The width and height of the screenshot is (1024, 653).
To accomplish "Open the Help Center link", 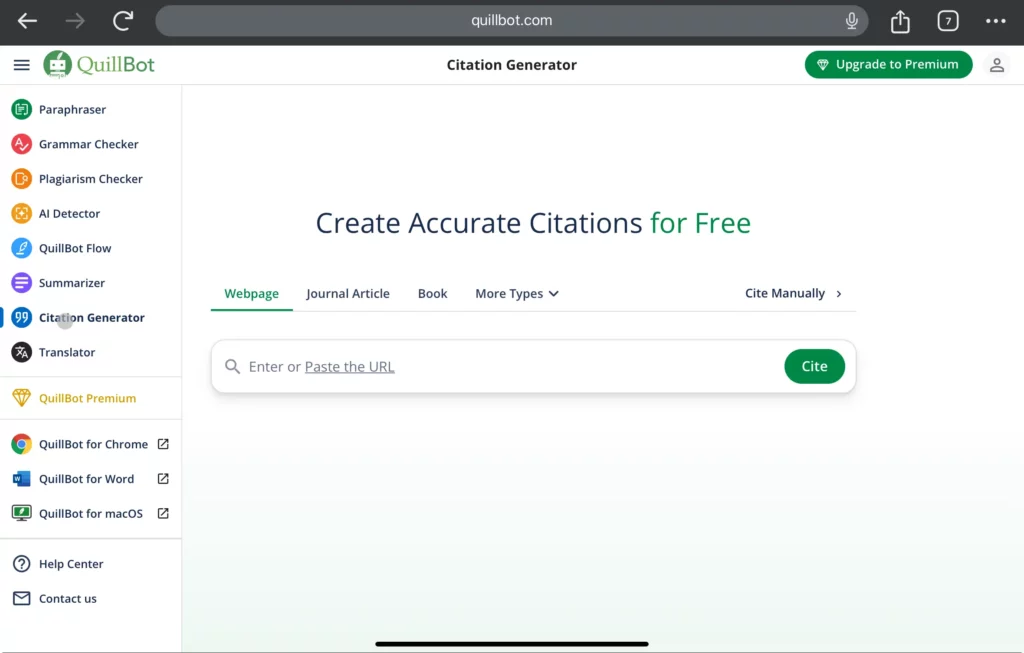I will coord(71,564).
